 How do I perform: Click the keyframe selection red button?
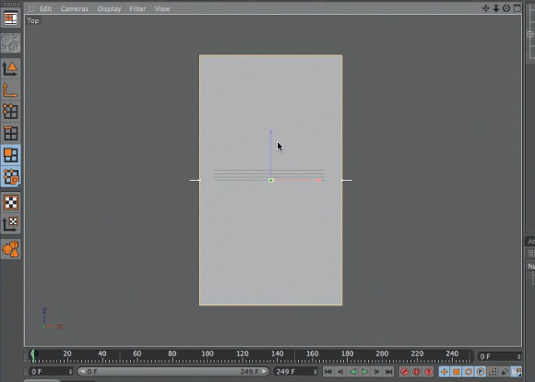[x=429, y=371]
